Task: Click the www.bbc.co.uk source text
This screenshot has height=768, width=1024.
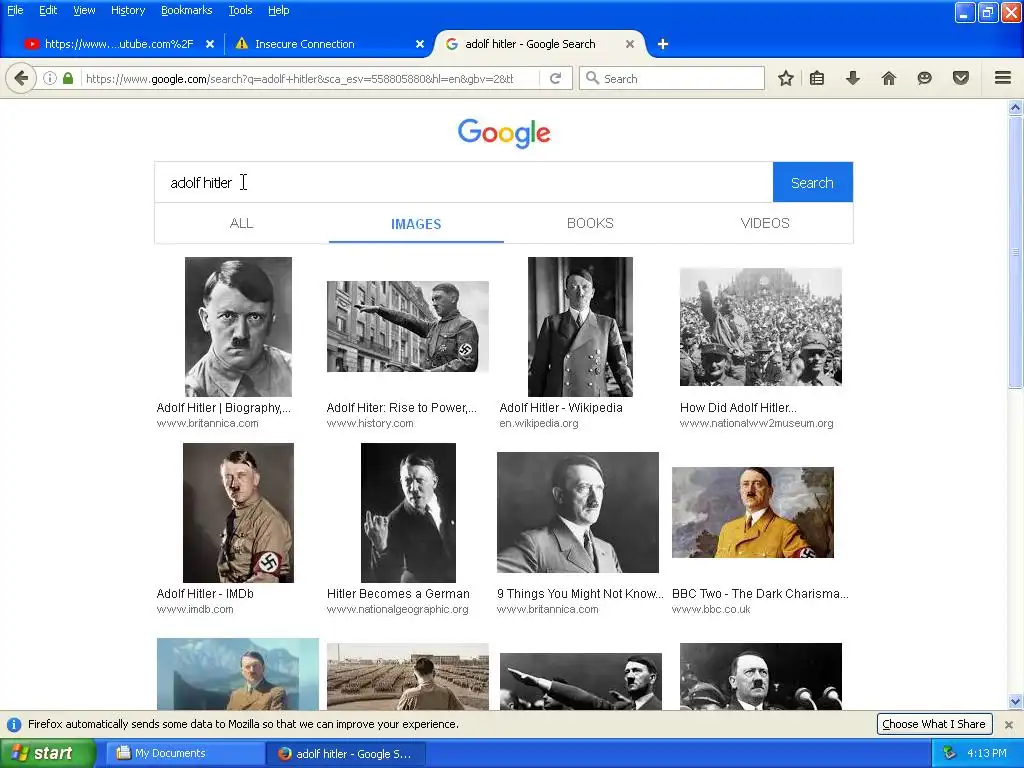Action: click(711, 609)
